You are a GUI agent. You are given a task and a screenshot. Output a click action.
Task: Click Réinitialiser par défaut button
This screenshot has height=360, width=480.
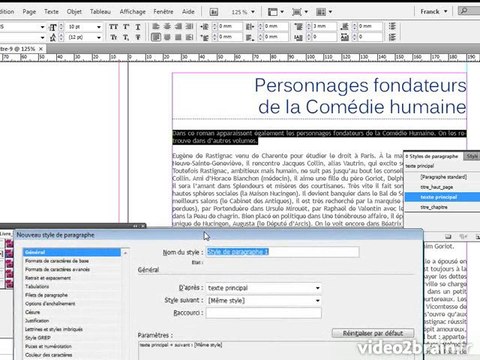click(x=373, y=333)
